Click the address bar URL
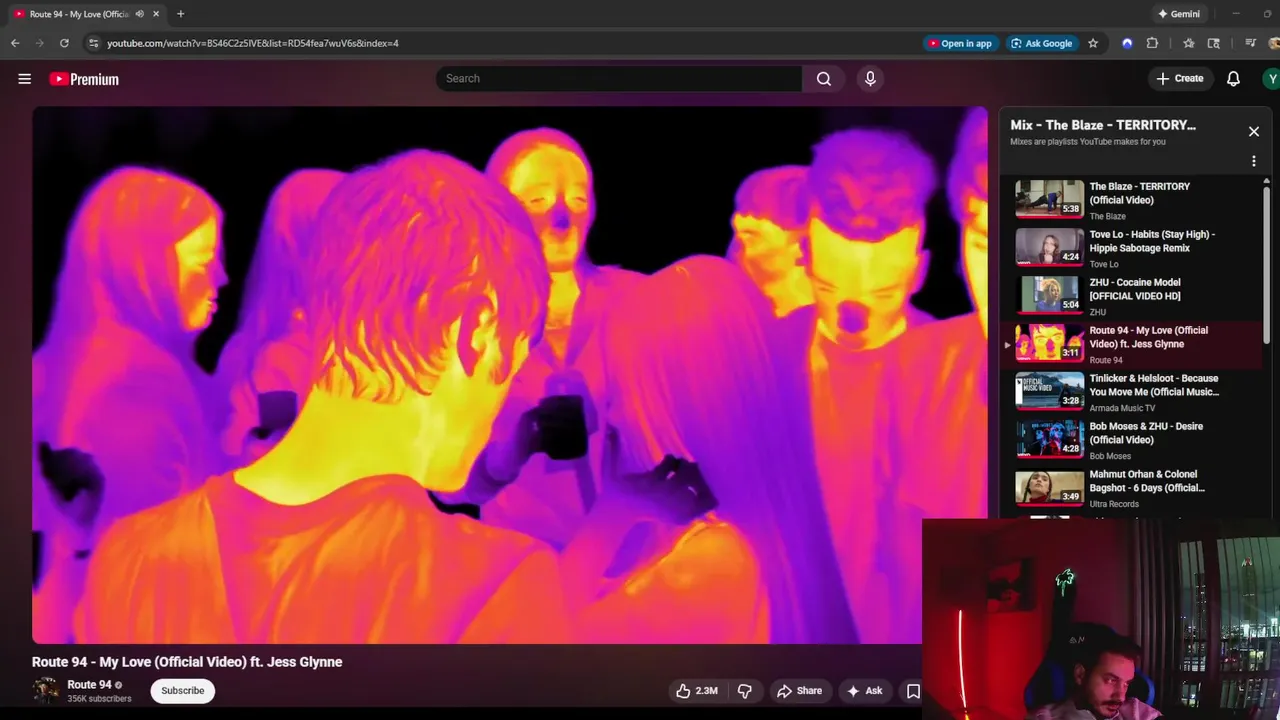Viewport: 1280px width, 720px height. [x=253, y=43]
